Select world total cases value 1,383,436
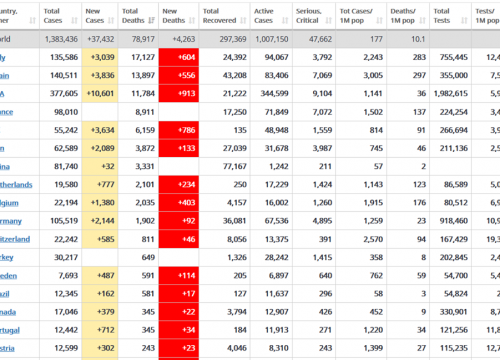 (61, 39)
